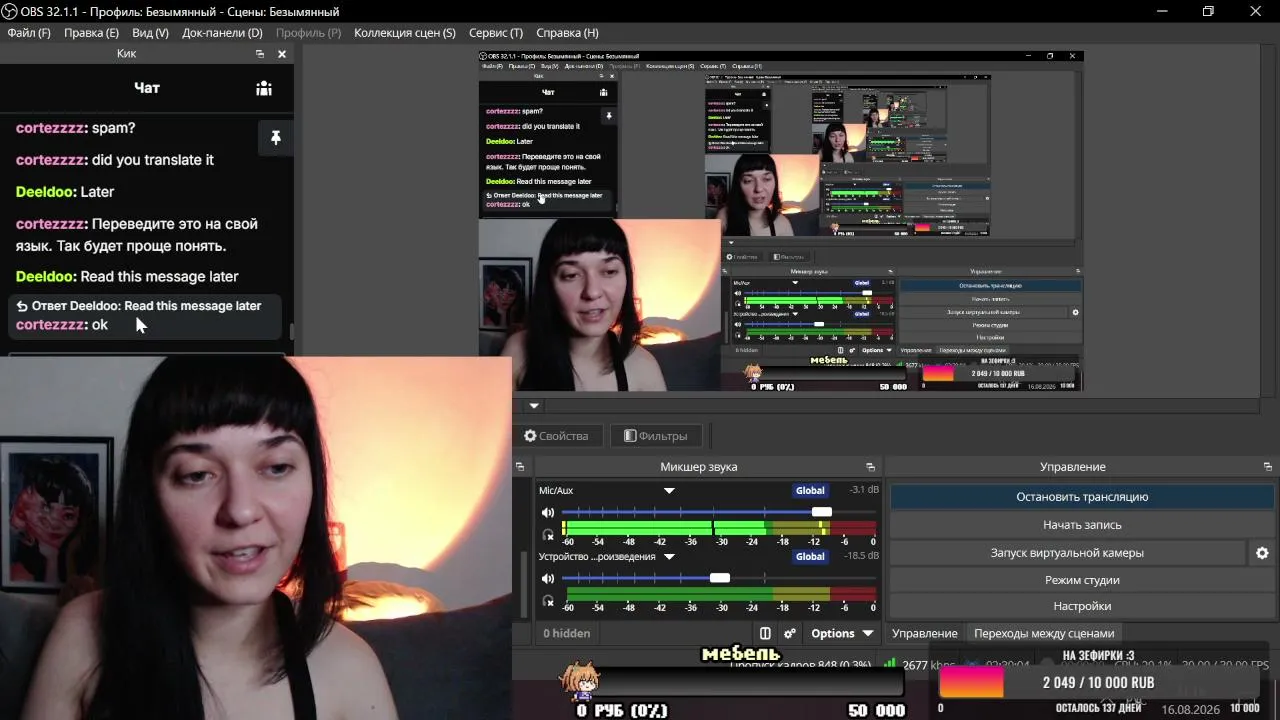This screenshot has height=720, width=1280.
Task: Open the desktop audio device dropdown arrow
Action: pos(669,557)
